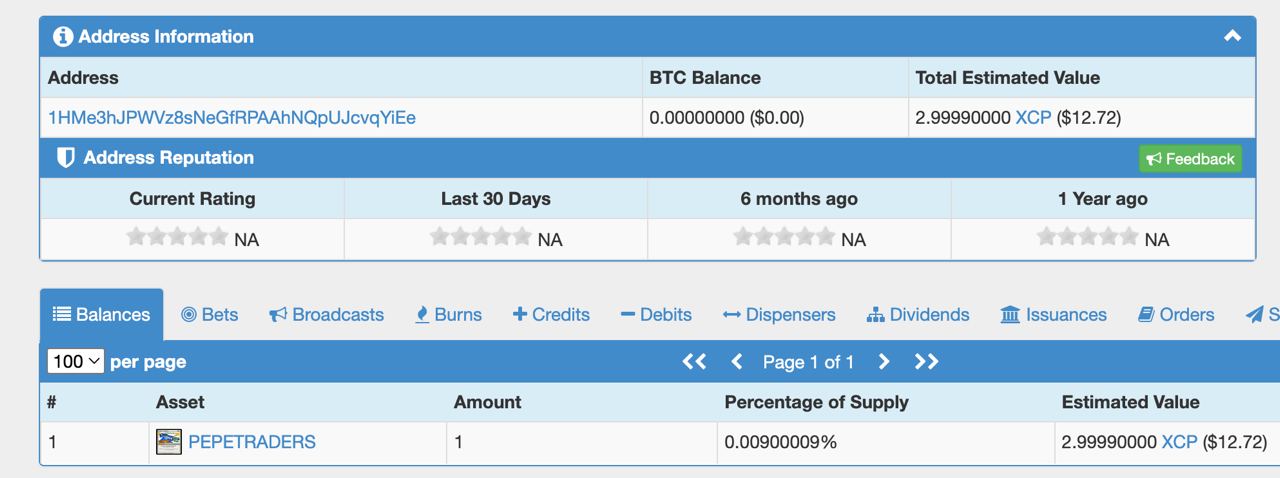Go to next page single-right arrow
Image resolution: width=1280 pixels, height=478 pixels.
point(884,362)
